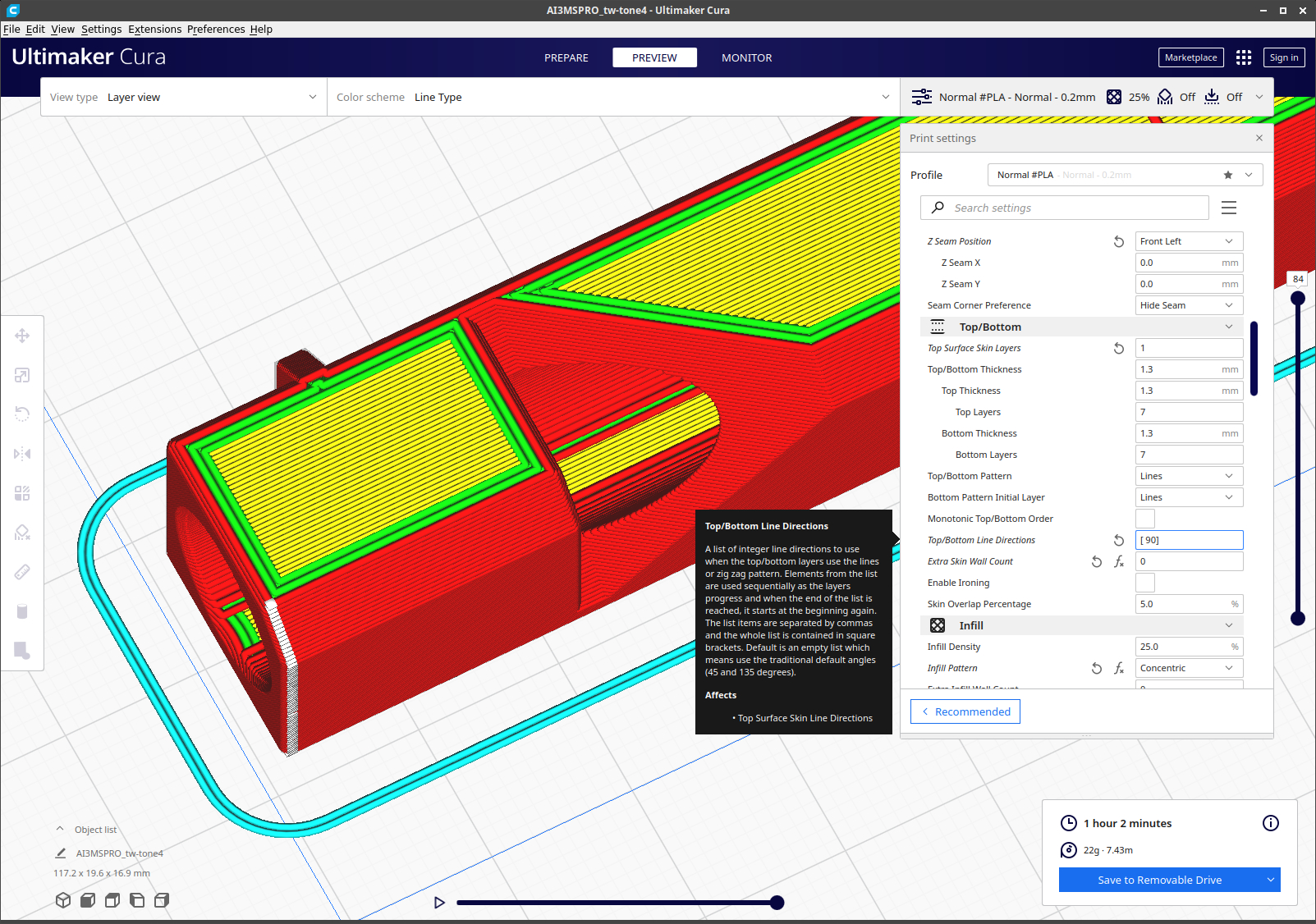Open settings visibility hamburger menu

[x=1229, y=208]
